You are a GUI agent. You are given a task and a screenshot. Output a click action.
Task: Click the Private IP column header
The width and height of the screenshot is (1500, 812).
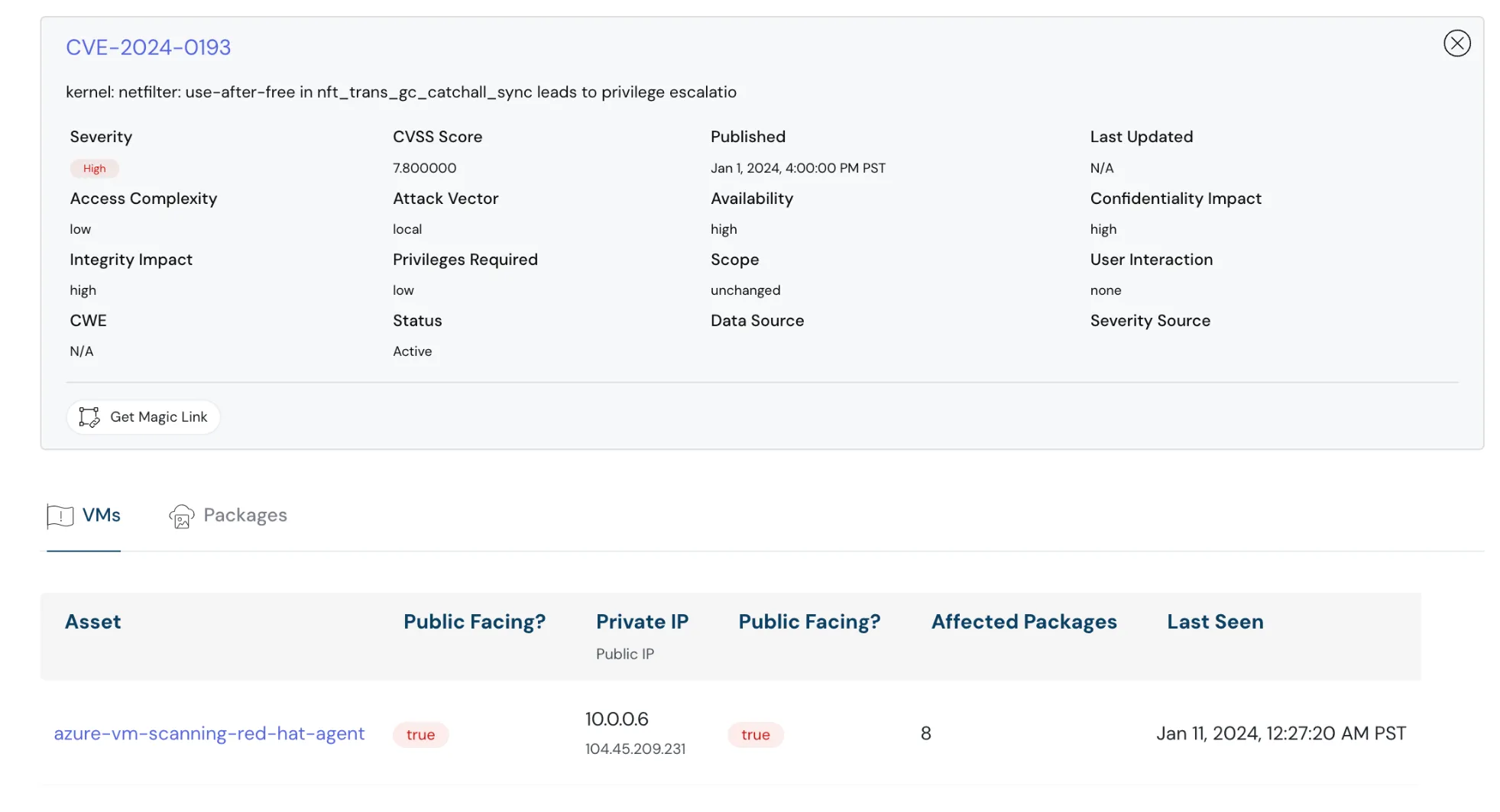click(642, 622)
